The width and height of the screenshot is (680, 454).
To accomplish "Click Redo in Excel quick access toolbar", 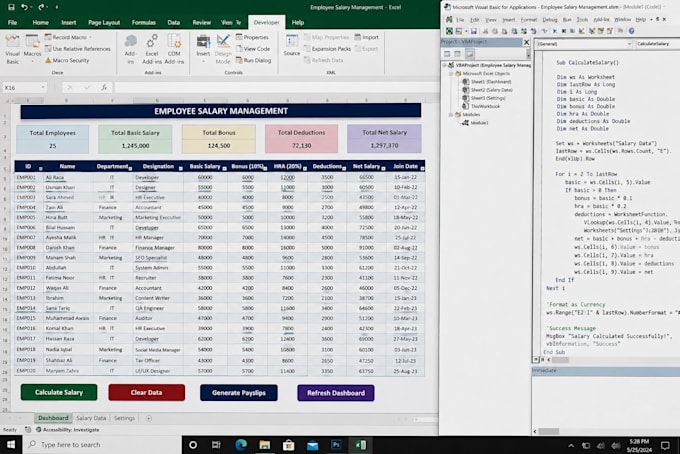I will 41,7.
